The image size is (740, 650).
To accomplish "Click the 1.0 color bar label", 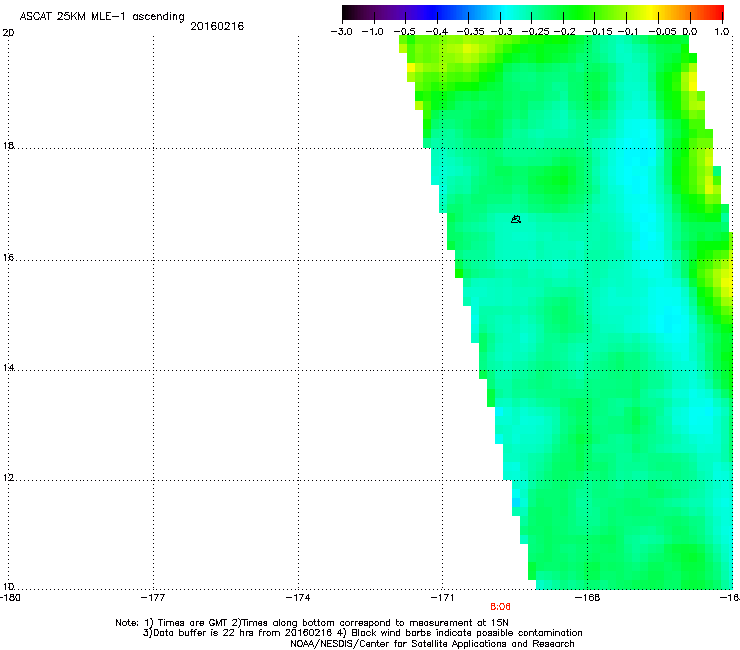I will coord(722,32).
